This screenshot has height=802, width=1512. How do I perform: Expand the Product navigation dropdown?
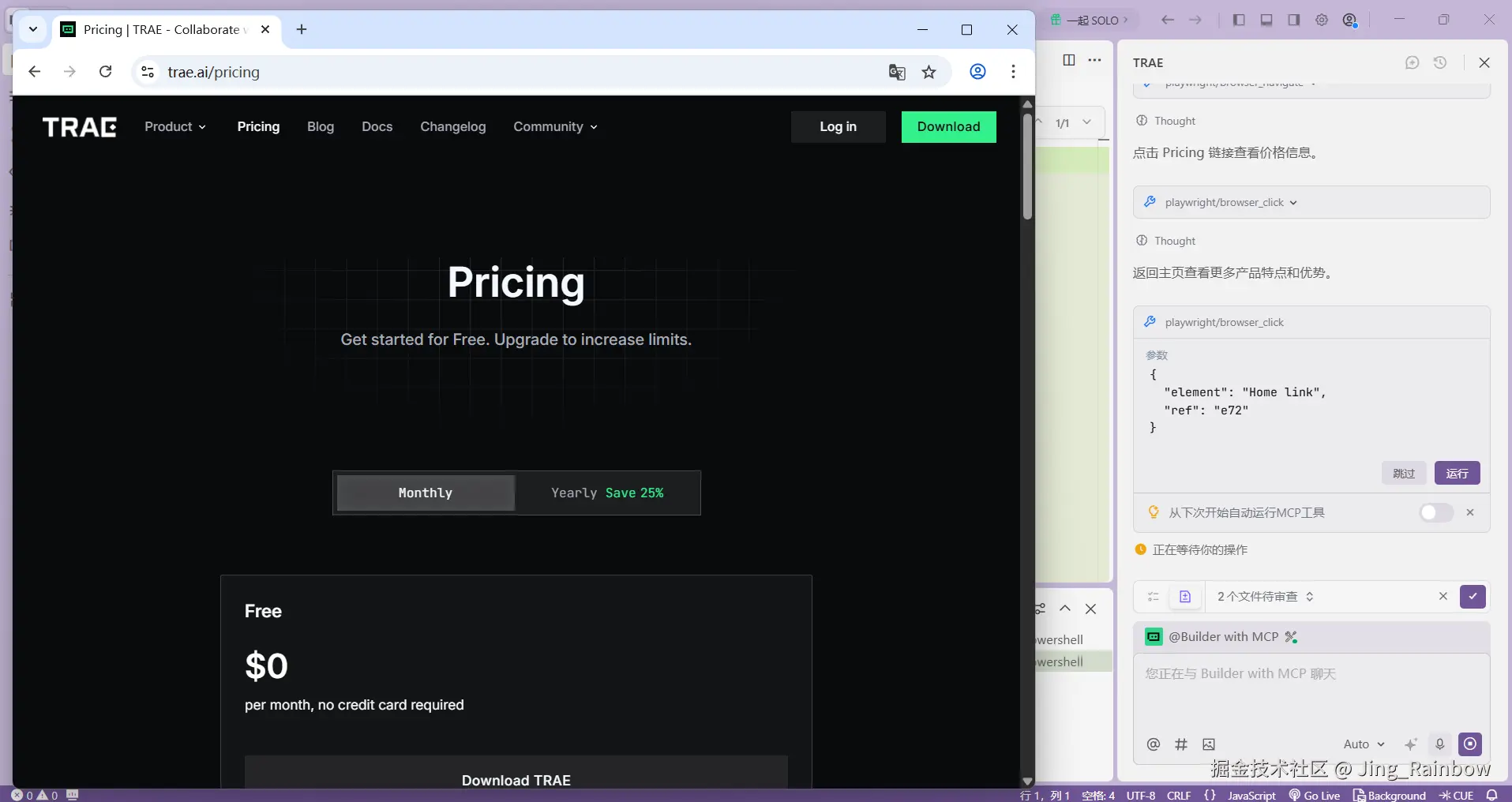coord(175,127)
